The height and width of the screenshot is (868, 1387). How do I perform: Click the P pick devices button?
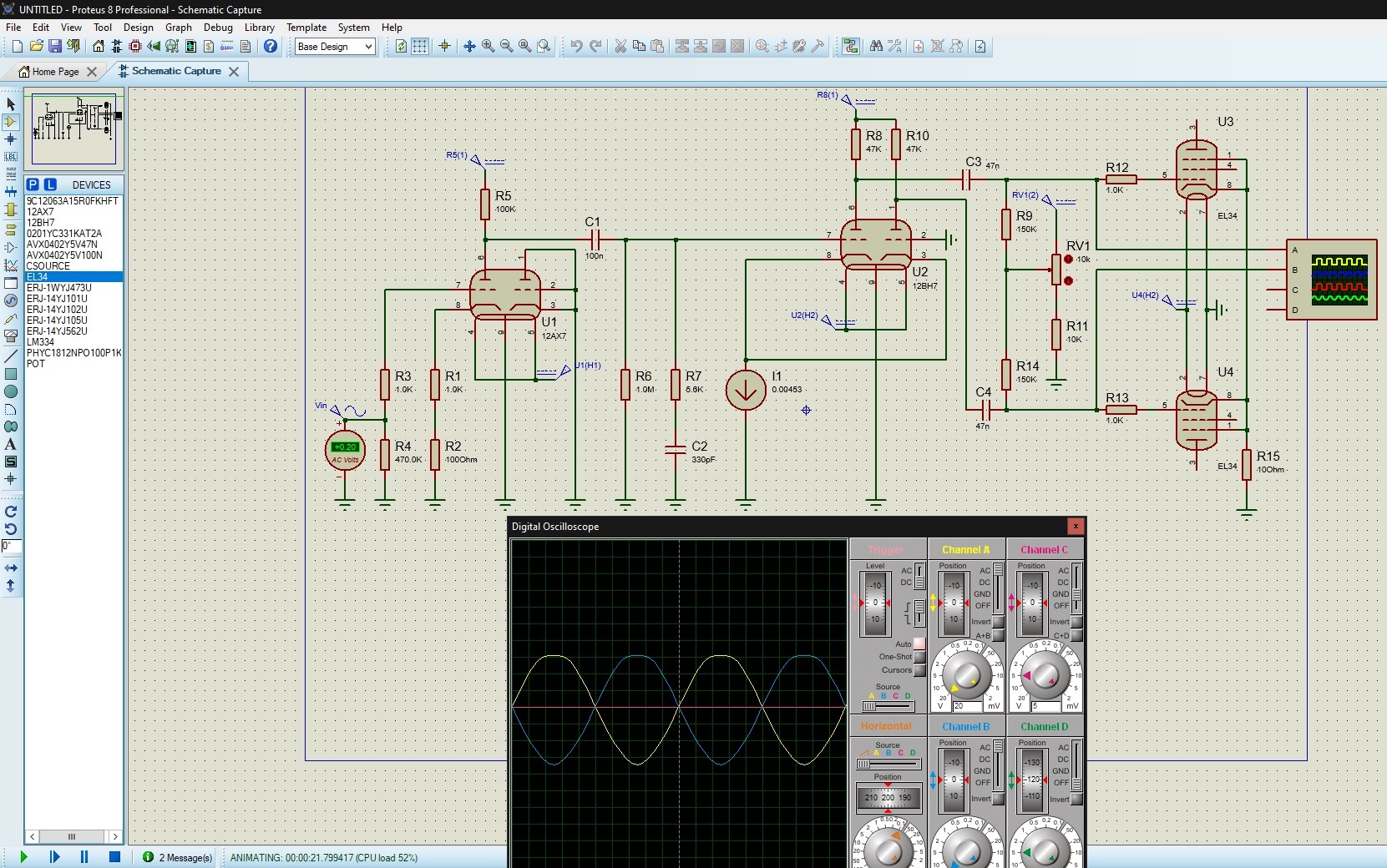coord(33,184)
